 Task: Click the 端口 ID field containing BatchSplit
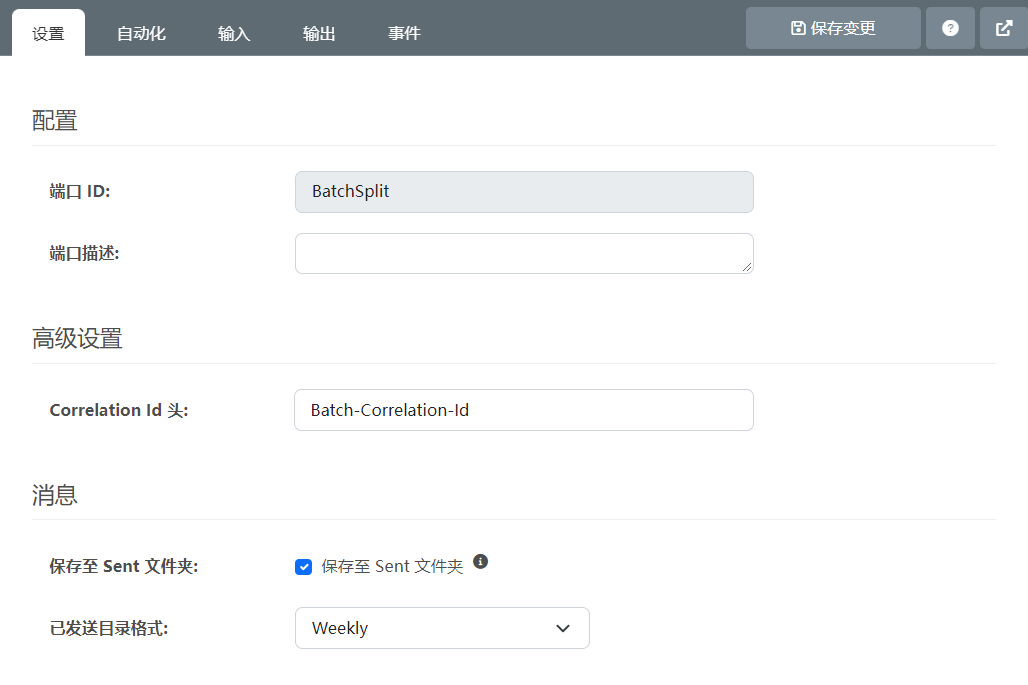click(x=524, y=192)
